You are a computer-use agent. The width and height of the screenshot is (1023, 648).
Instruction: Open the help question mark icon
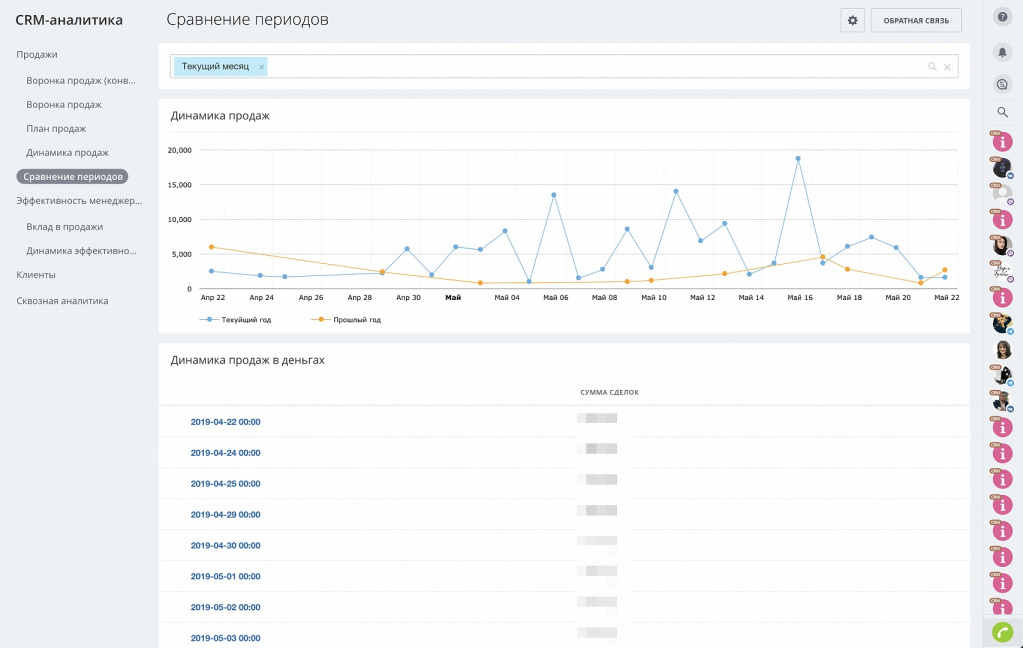pyautogui.click(x=1003, y=16)
